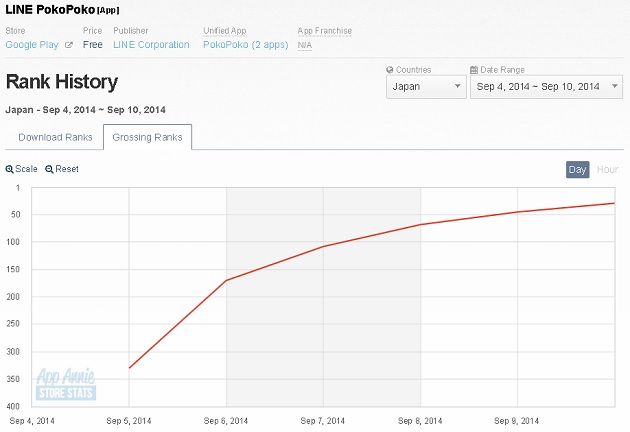The height and width of the screenshot is (432, 630).
Task: Switch chart granularity to Hour
Action: (607, 170)
